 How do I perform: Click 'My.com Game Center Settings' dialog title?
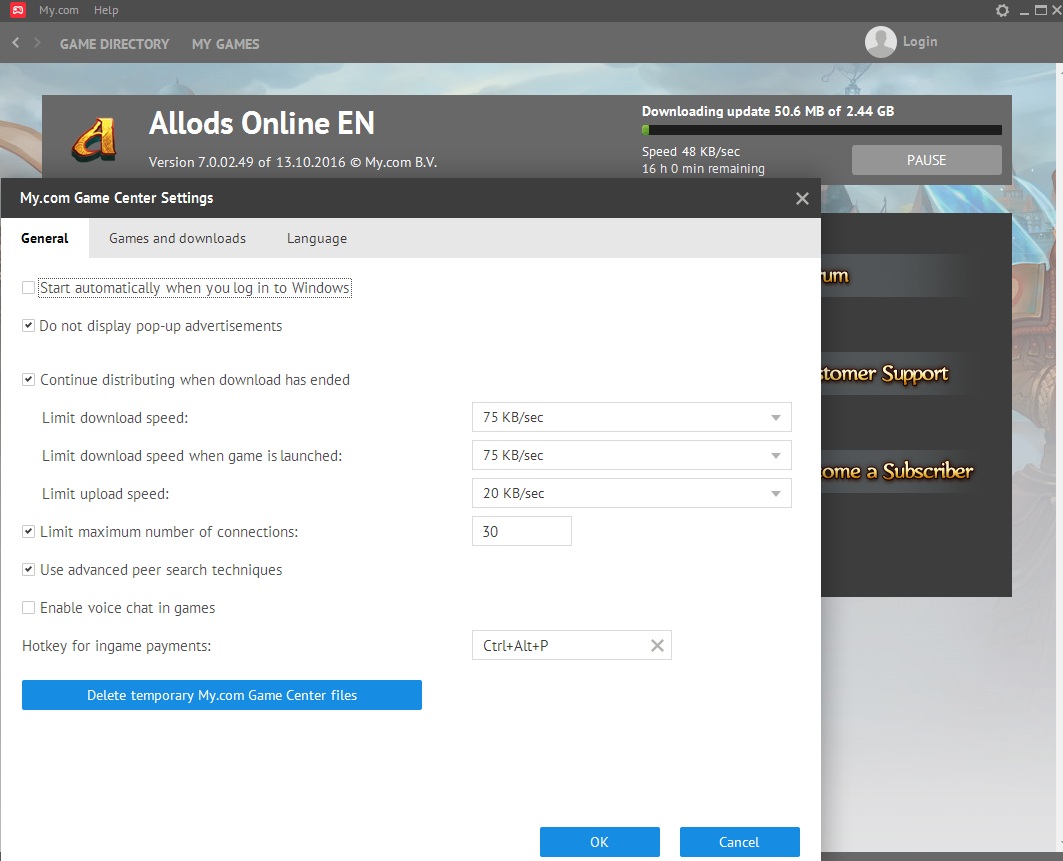coord(117,198)
